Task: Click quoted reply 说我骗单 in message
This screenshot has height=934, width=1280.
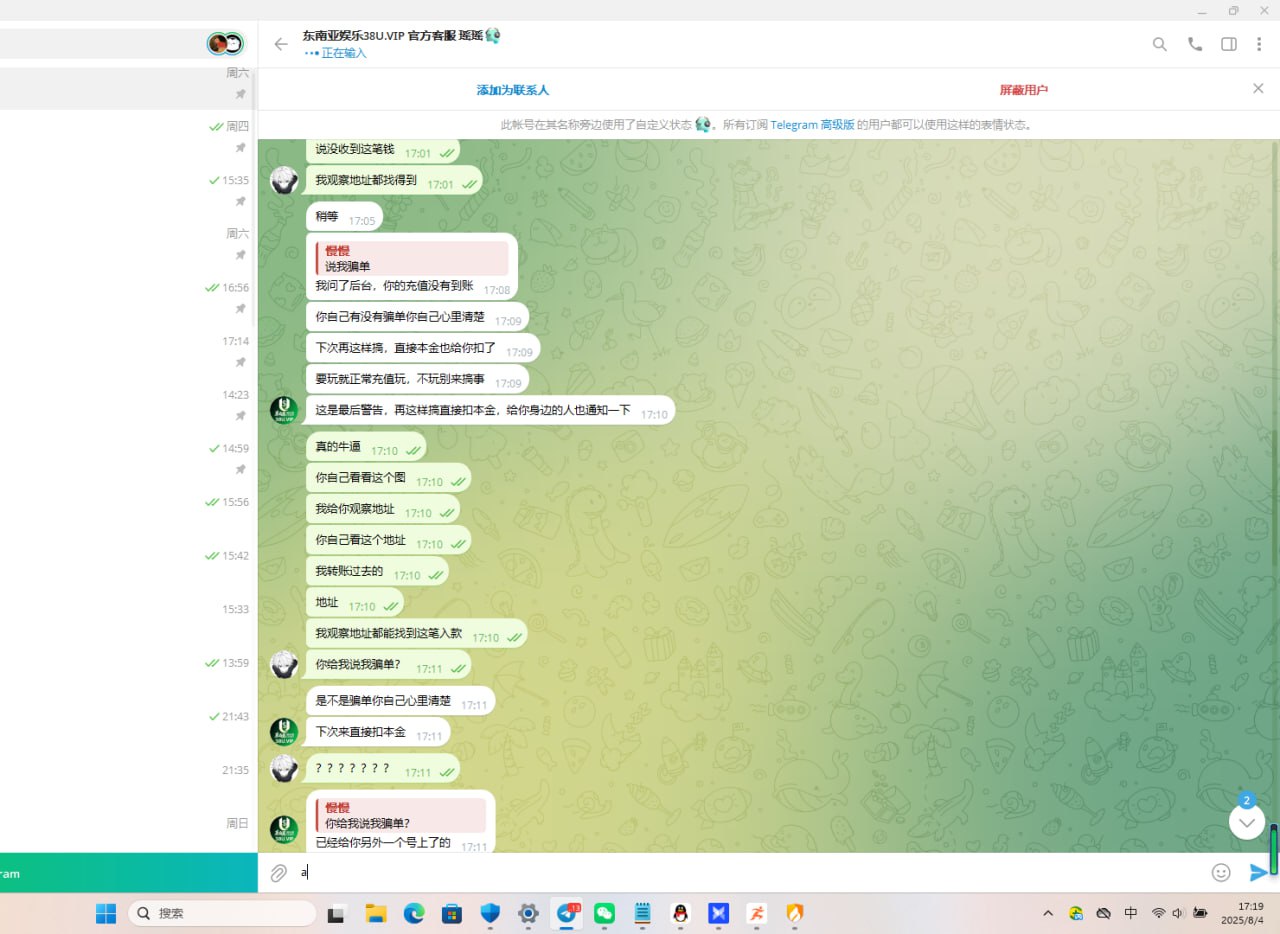Action: click(x=412, y=259)
